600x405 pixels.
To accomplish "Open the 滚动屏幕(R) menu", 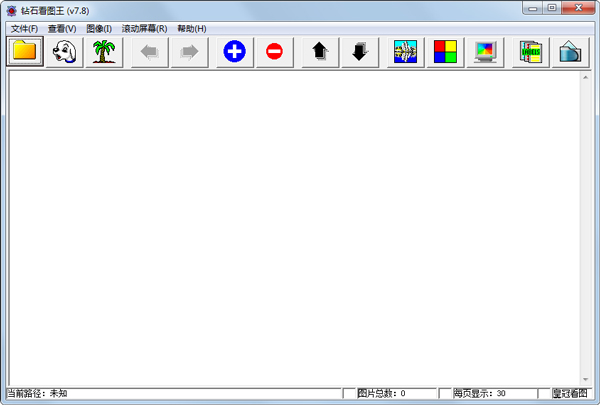I will click(x=144, y=28).
